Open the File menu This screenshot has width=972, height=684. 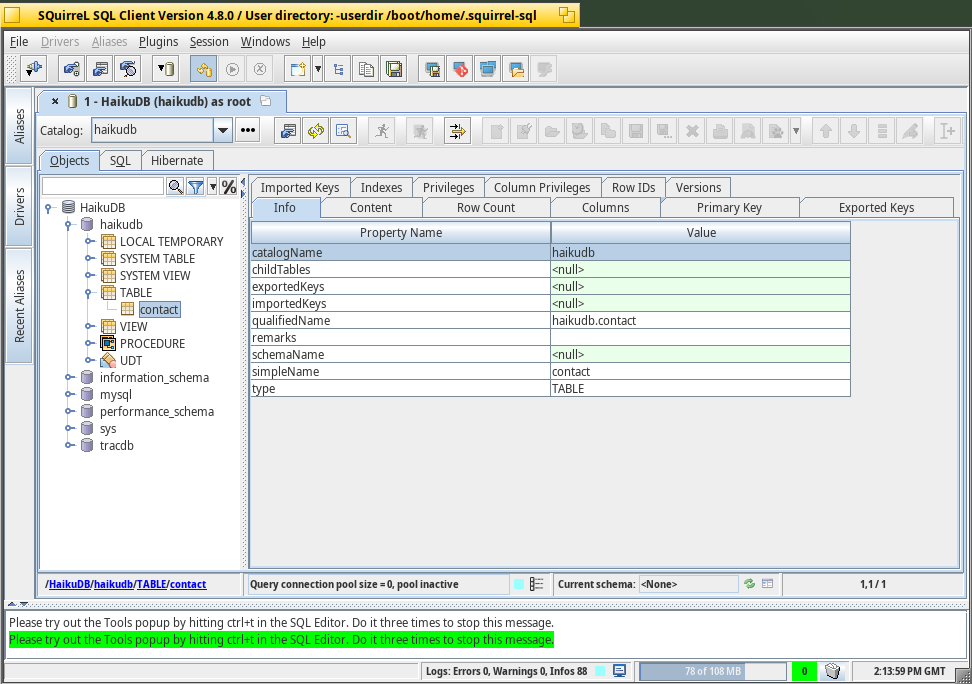pos(19,42)
